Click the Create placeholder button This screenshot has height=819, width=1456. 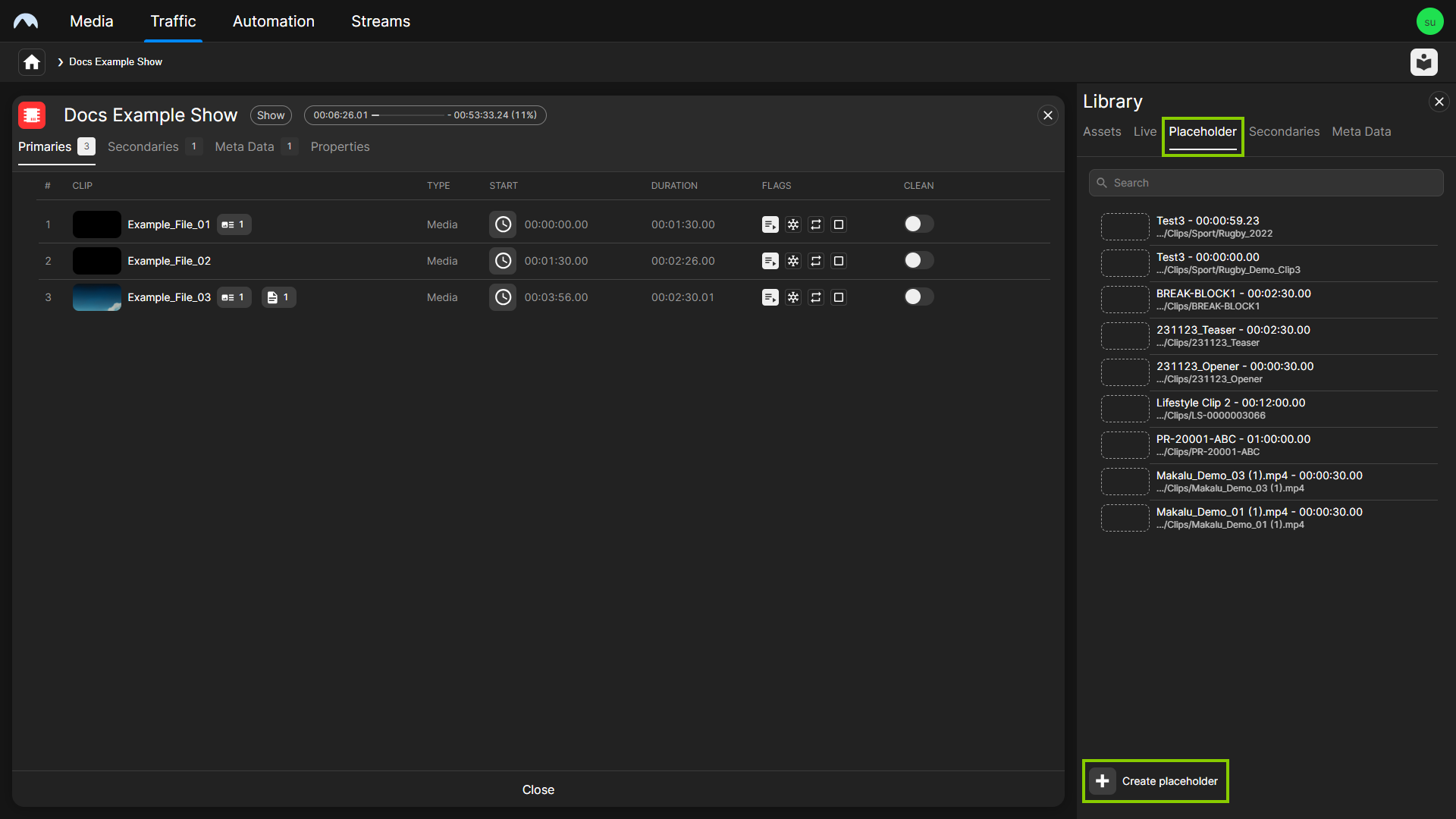1154,780
